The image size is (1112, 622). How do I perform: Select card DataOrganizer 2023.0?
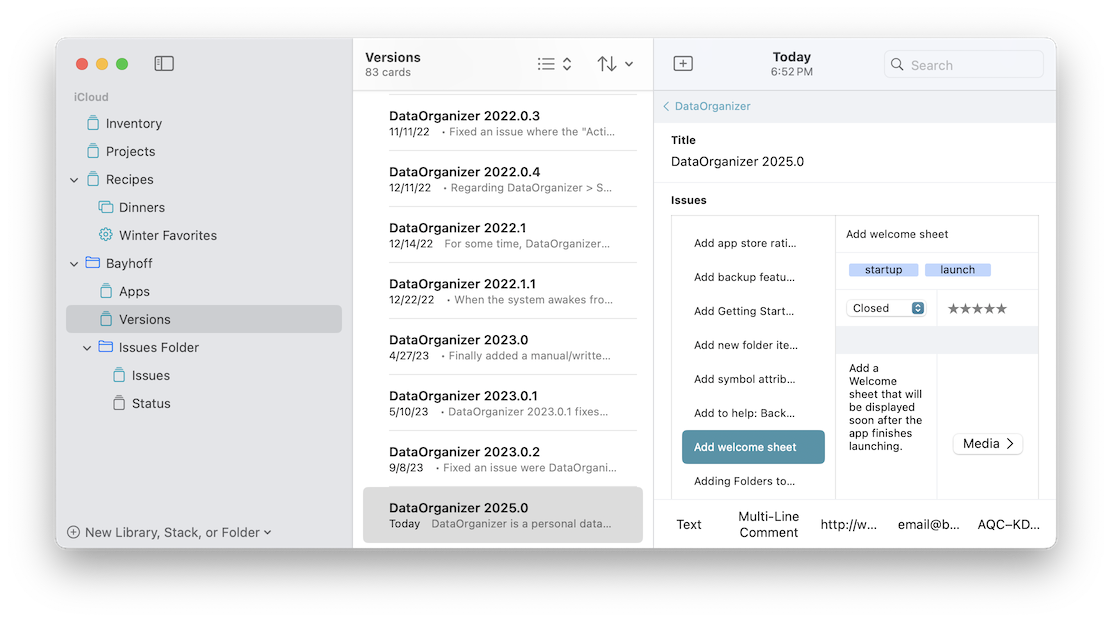tap(503, 347)
